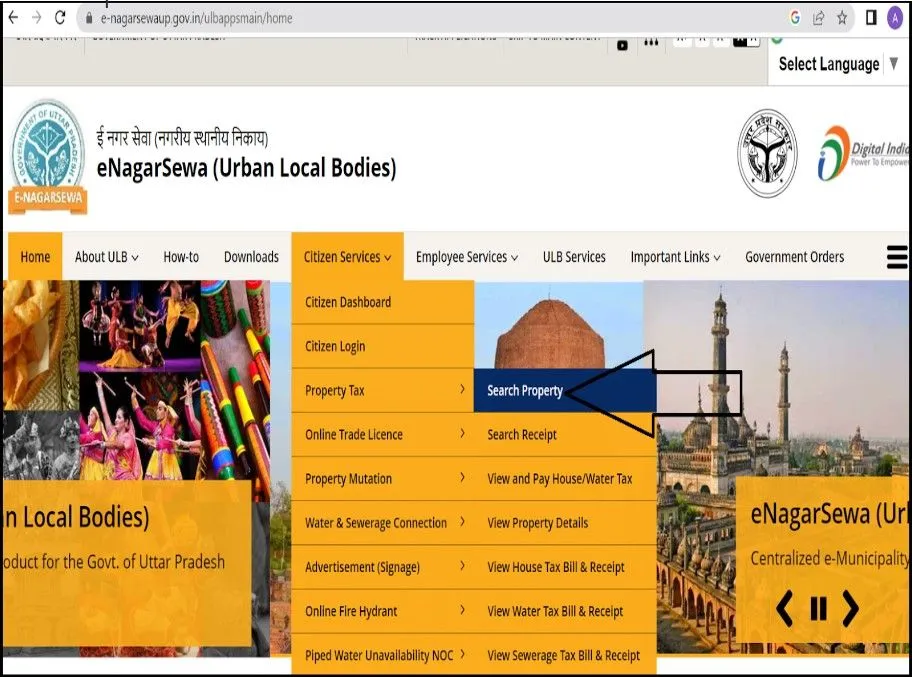This screenshot has height=677, width=912.
Task: Click the share page icon in address bar
Action: click(819, 18)
